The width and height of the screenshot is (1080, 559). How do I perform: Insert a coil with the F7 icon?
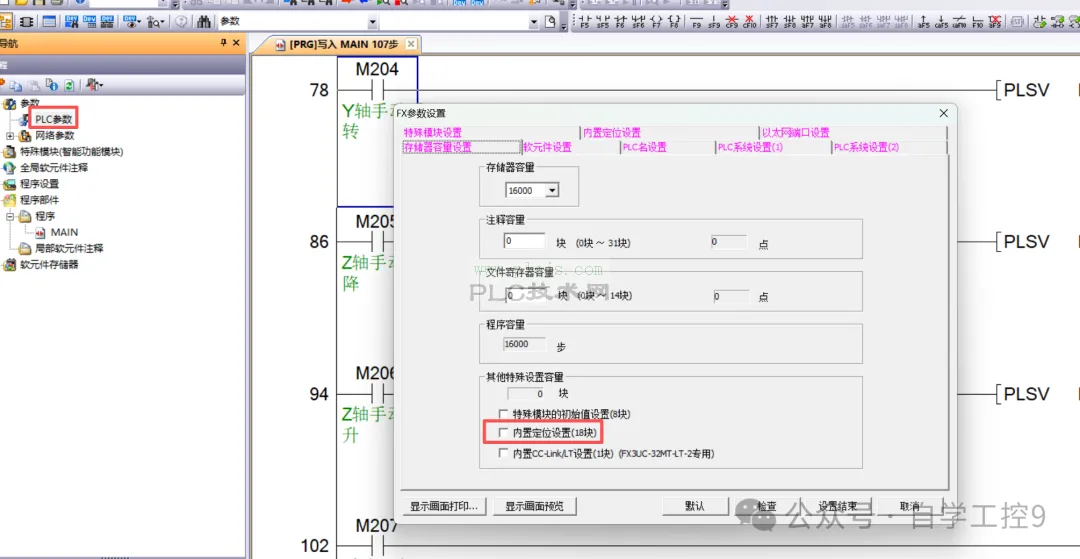(656, 21)
